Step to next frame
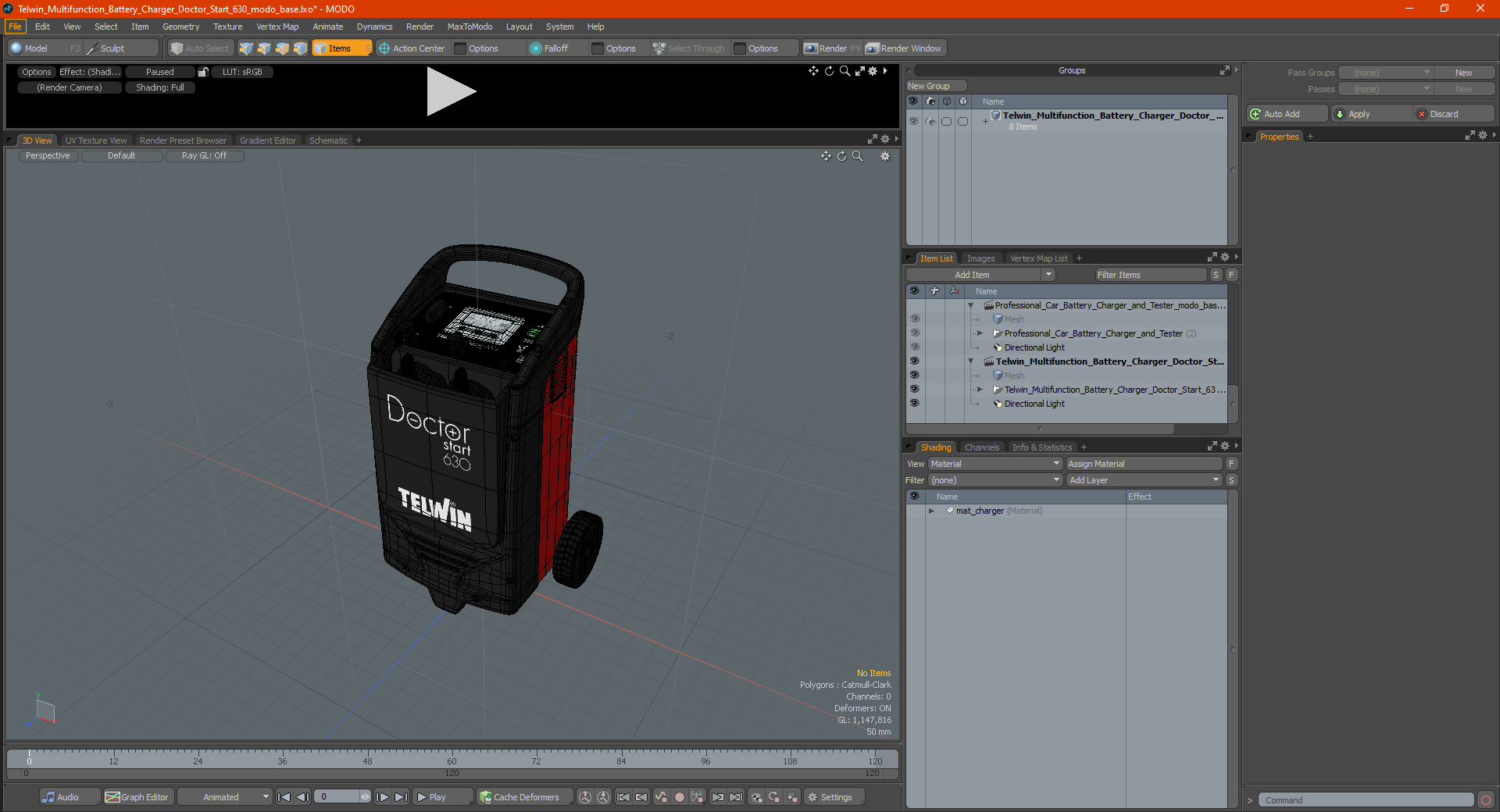1500x812 pixels. pos(382,797)
